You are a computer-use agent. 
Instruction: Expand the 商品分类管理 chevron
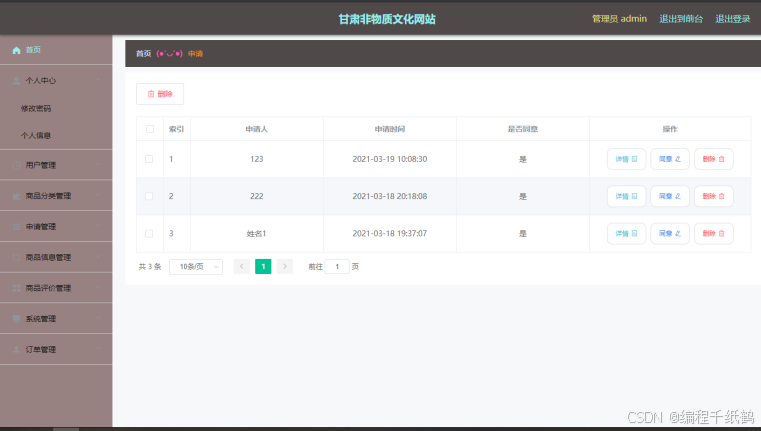(x=99, y=196)
